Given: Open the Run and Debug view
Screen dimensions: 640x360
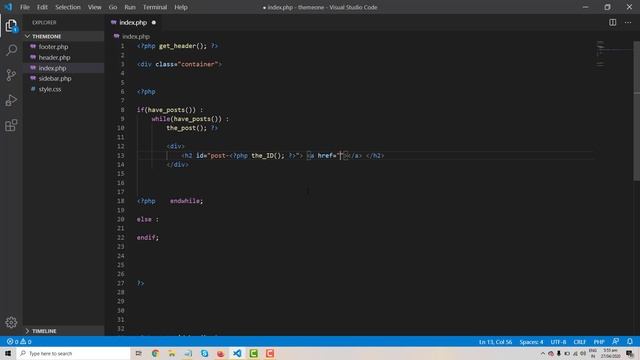Looking at the screenshot, I should [x=11, y=100].
